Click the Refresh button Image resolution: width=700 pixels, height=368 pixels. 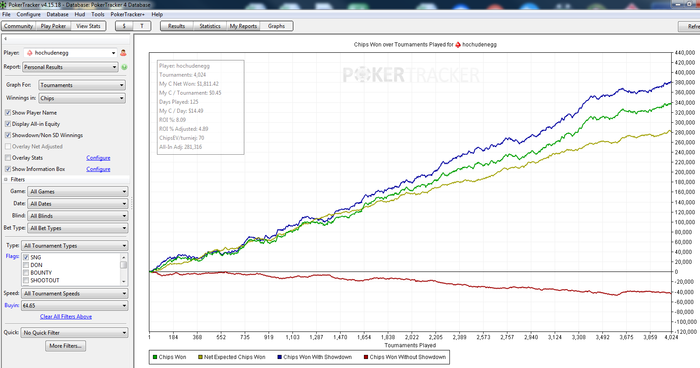(689, 26)
